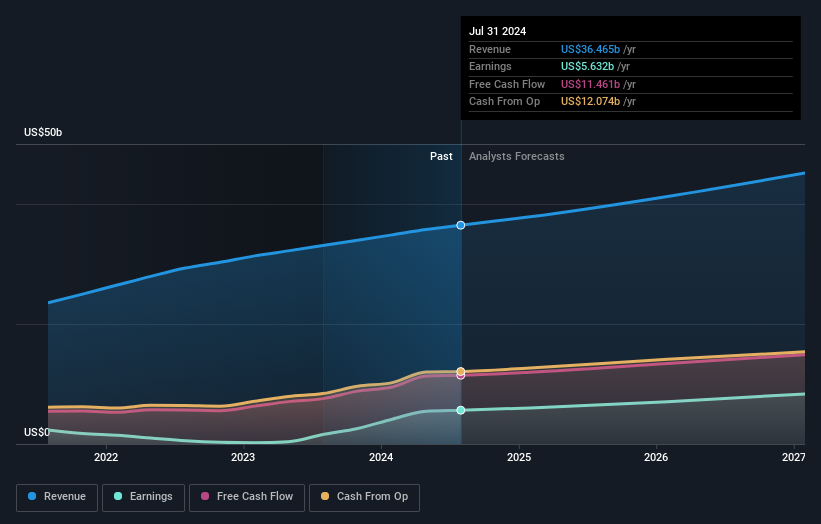Click the orange Cash From Op data point marker
821x524 pixels.
[461, 371]
